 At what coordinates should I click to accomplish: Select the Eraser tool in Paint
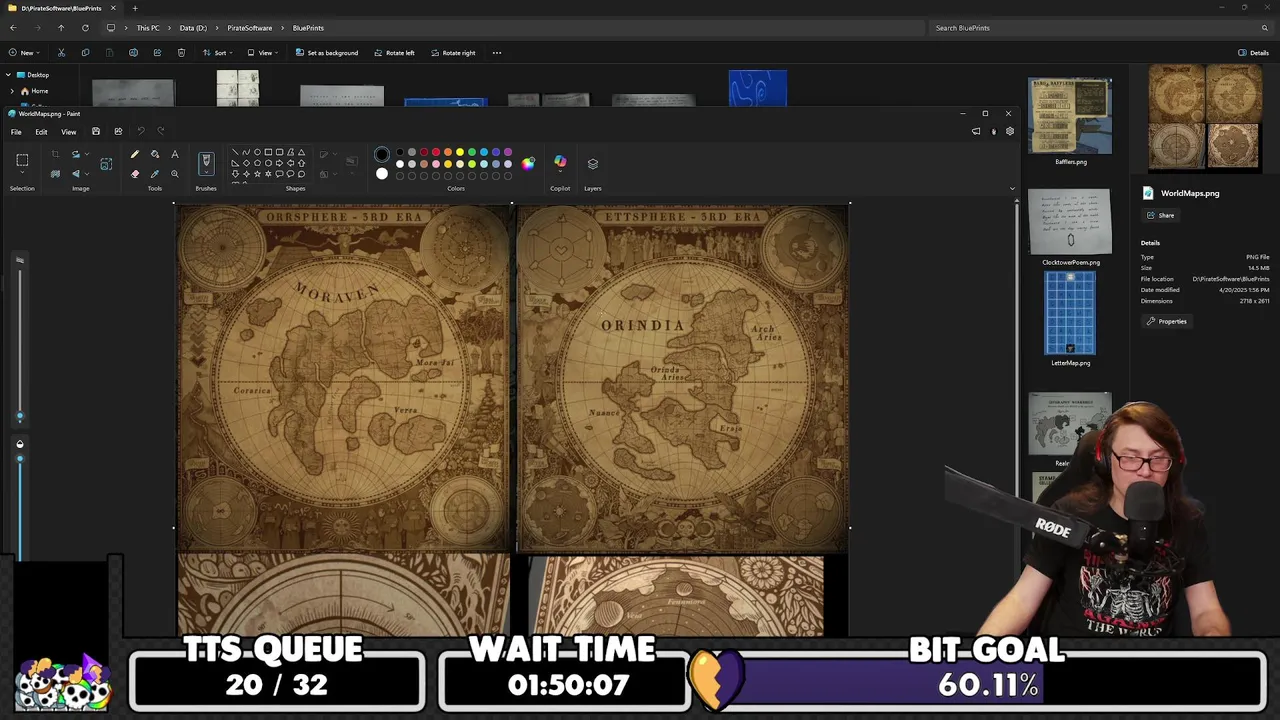tap(135, 174)
